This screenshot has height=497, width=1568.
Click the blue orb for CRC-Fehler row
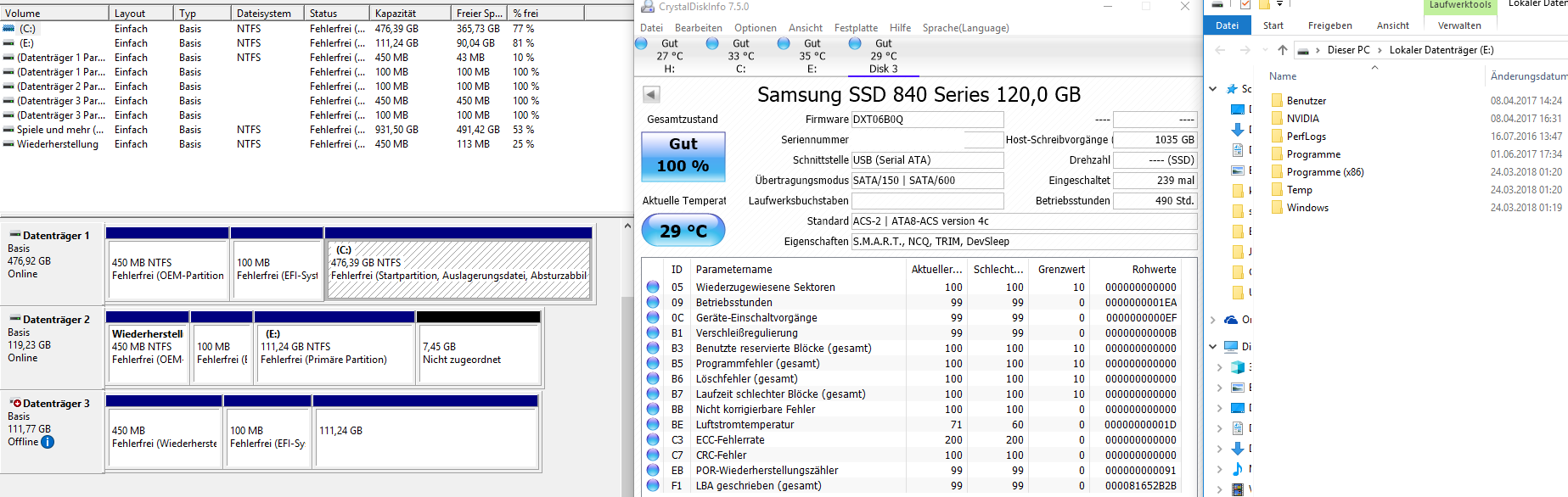tap(653, 455)
